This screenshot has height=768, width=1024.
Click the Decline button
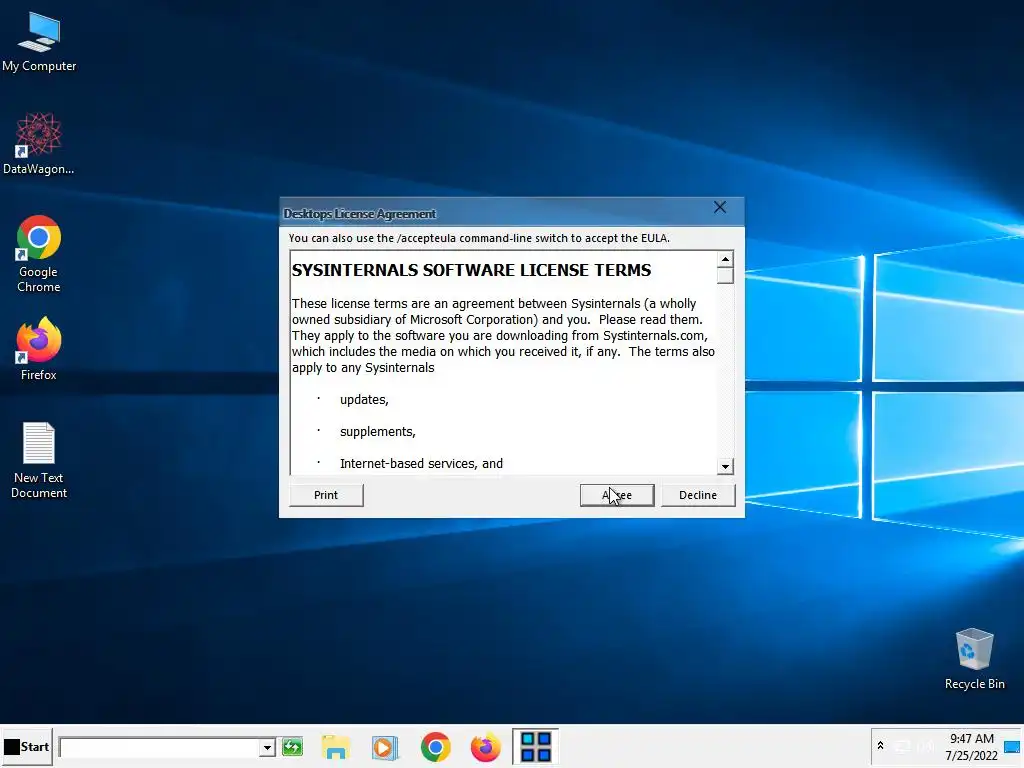(x=697, y=495)
